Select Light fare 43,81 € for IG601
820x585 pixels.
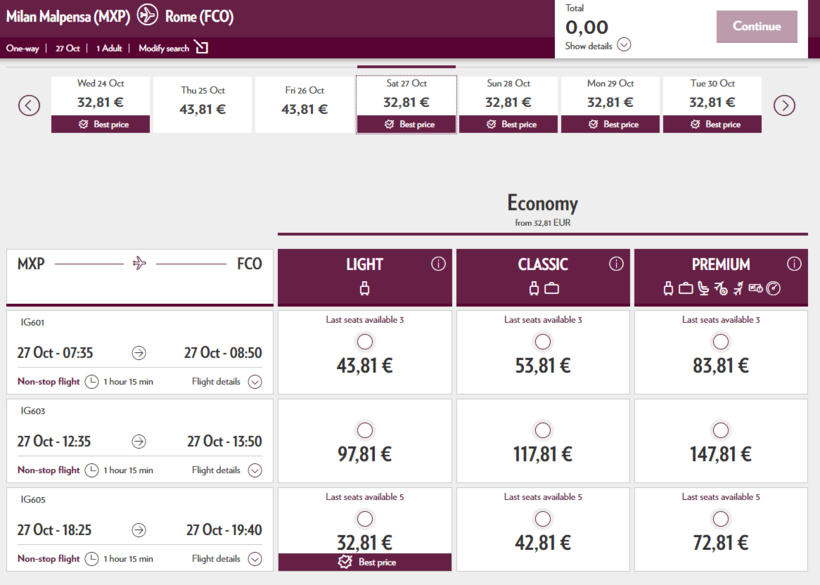(x=364, y=342)
